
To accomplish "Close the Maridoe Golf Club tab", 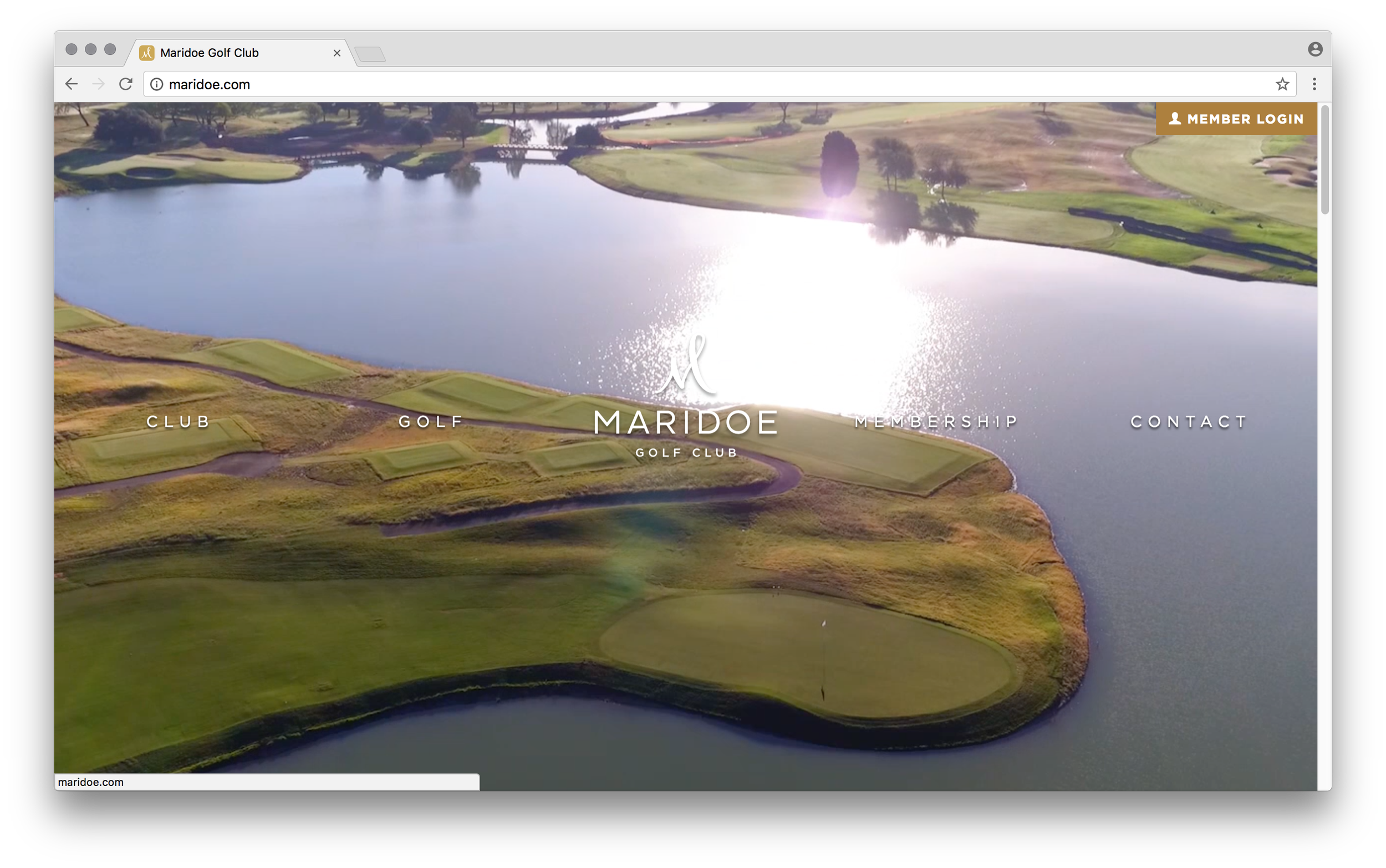I will coord(337,53).
